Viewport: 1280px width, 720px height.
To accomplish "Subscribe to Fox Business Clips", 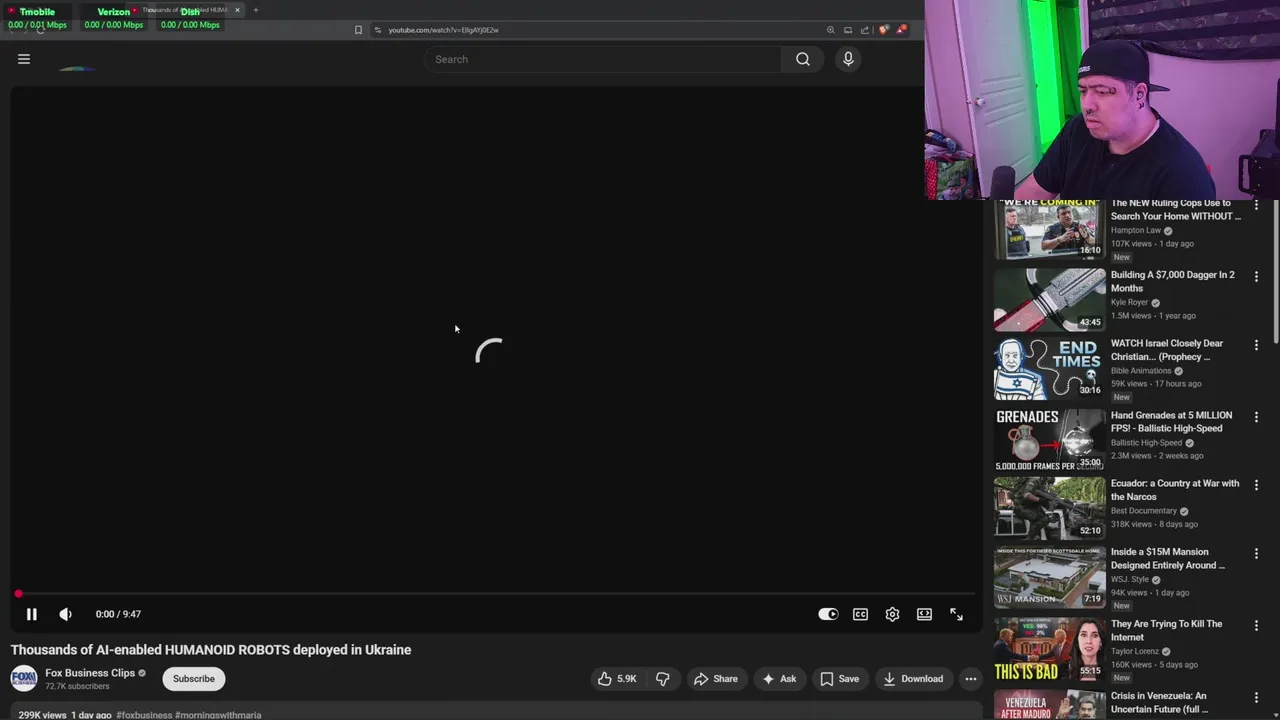I will coord(193,679).
